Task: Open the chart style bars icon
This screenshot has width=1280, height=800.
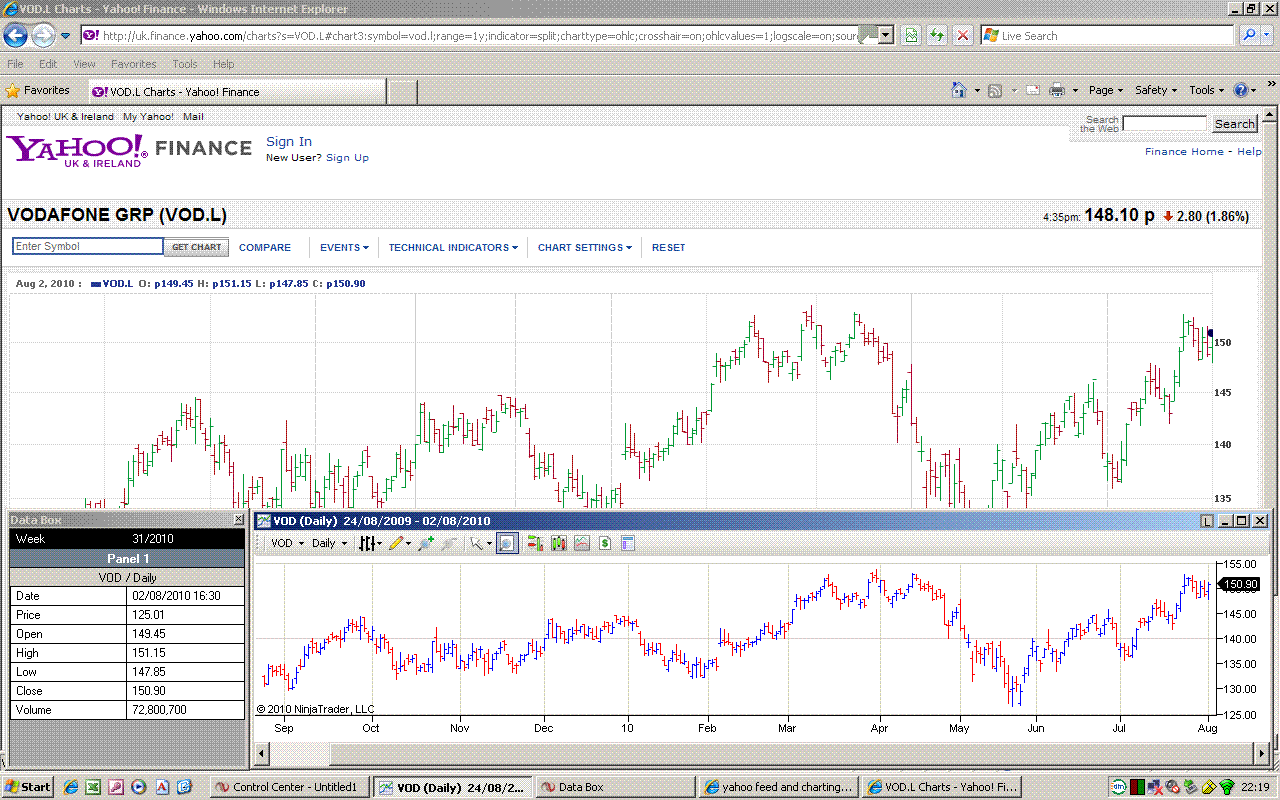Action: [368, 543]
